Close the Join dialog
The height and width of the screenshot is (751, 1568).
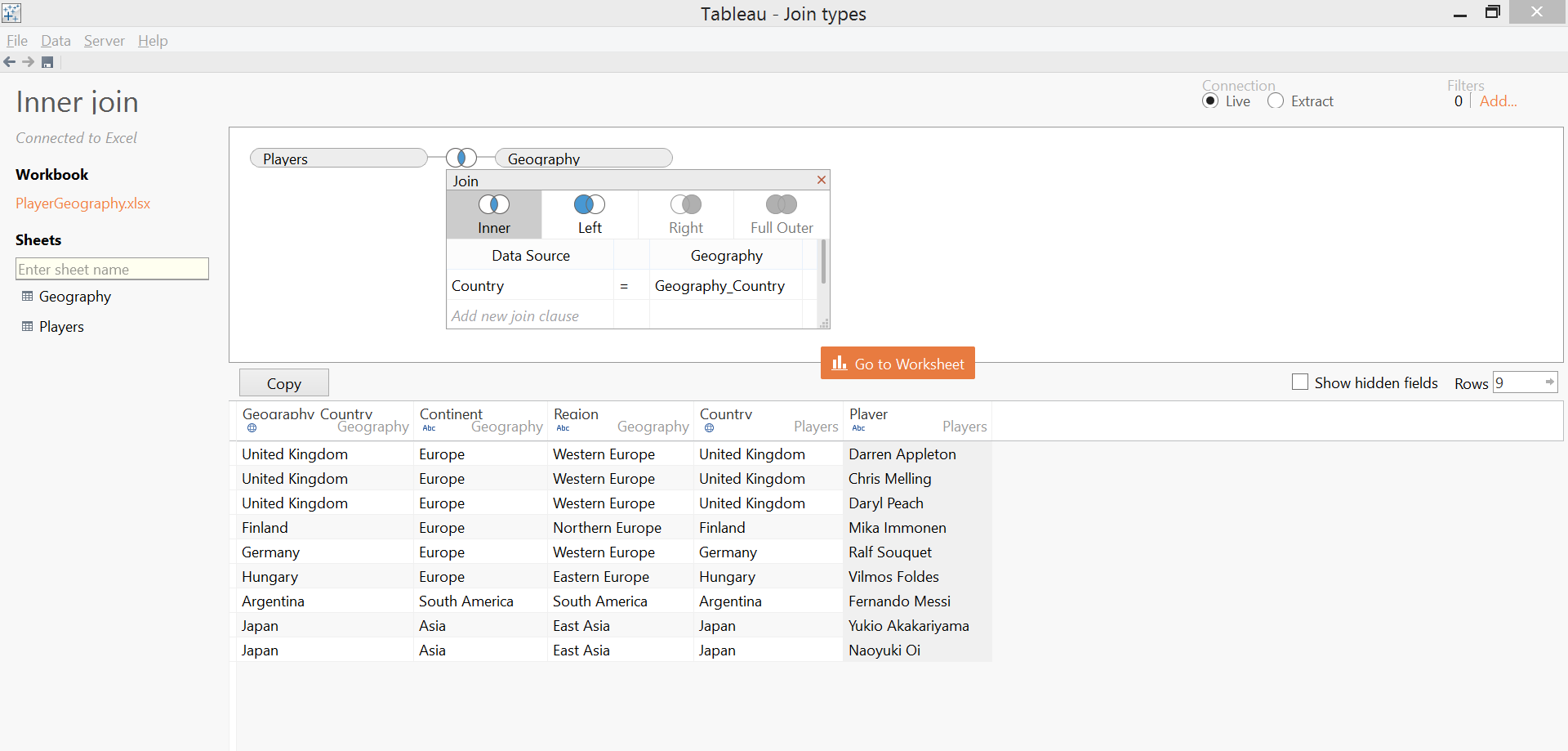(x=822, y=180)
